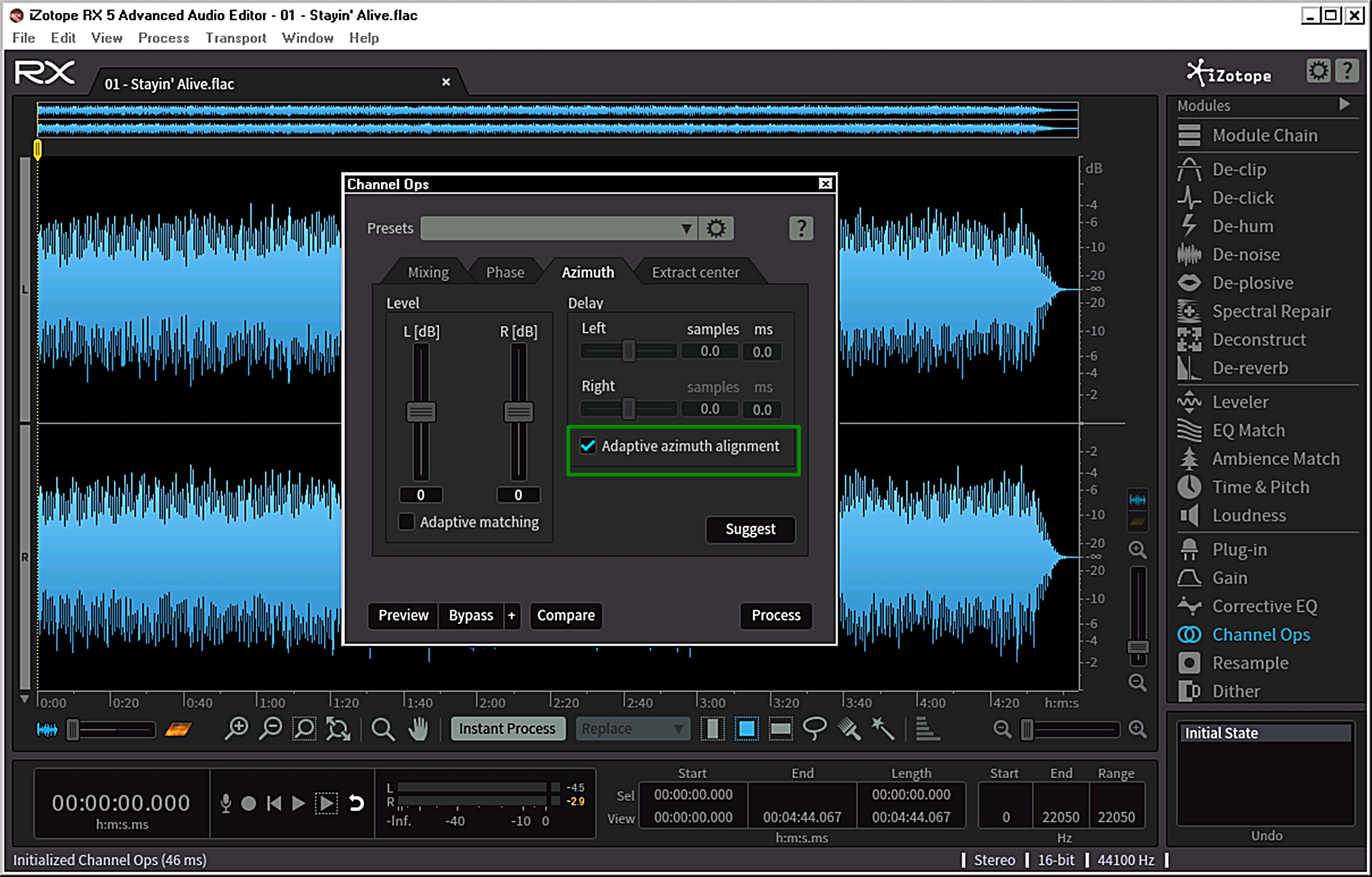
Task: Uncheck Adaptive azimuth alignment
Action: point(588,445)
